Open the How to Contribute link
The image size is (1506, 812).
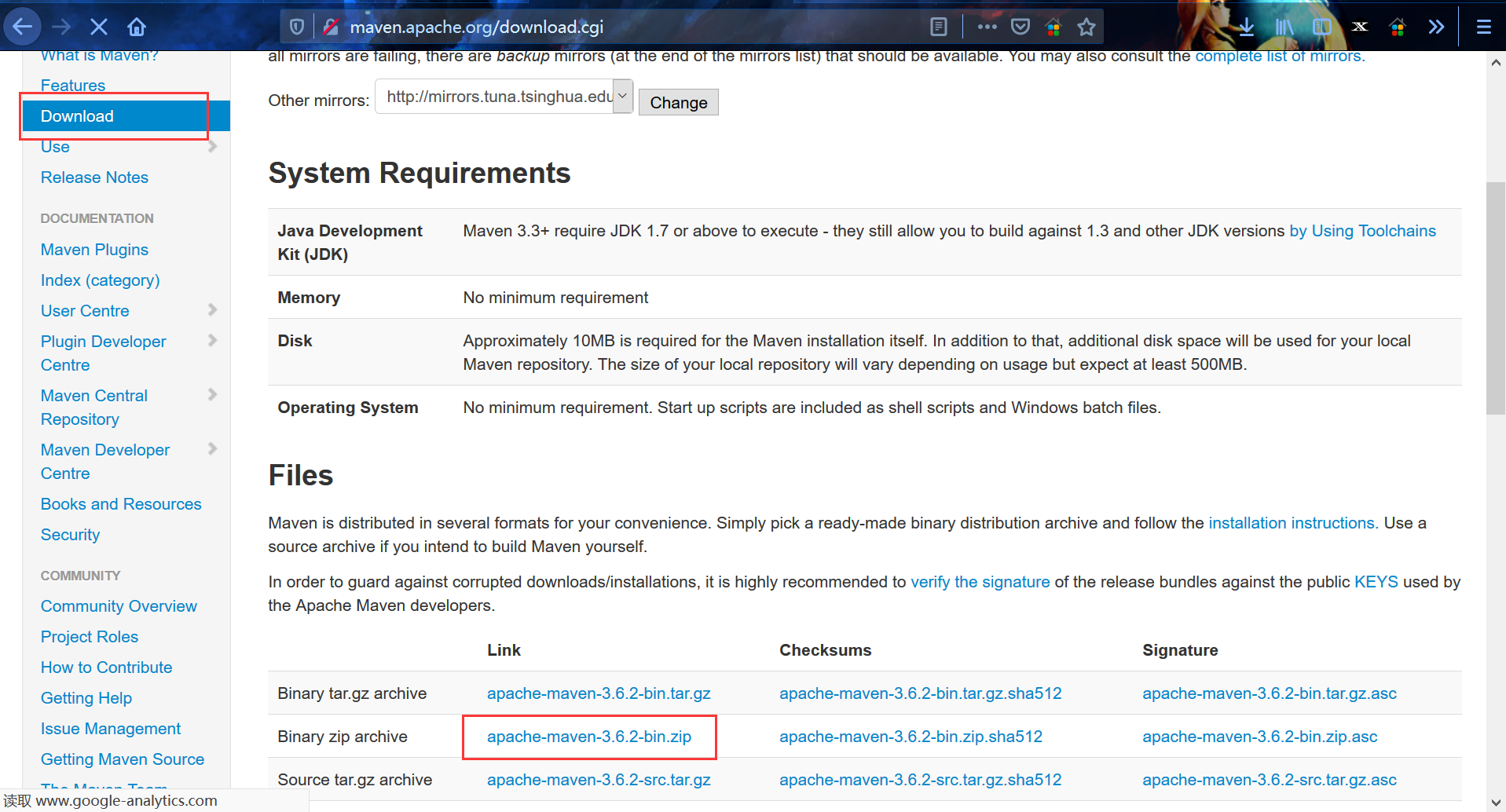pyautogui.click(x=106, y=668)
